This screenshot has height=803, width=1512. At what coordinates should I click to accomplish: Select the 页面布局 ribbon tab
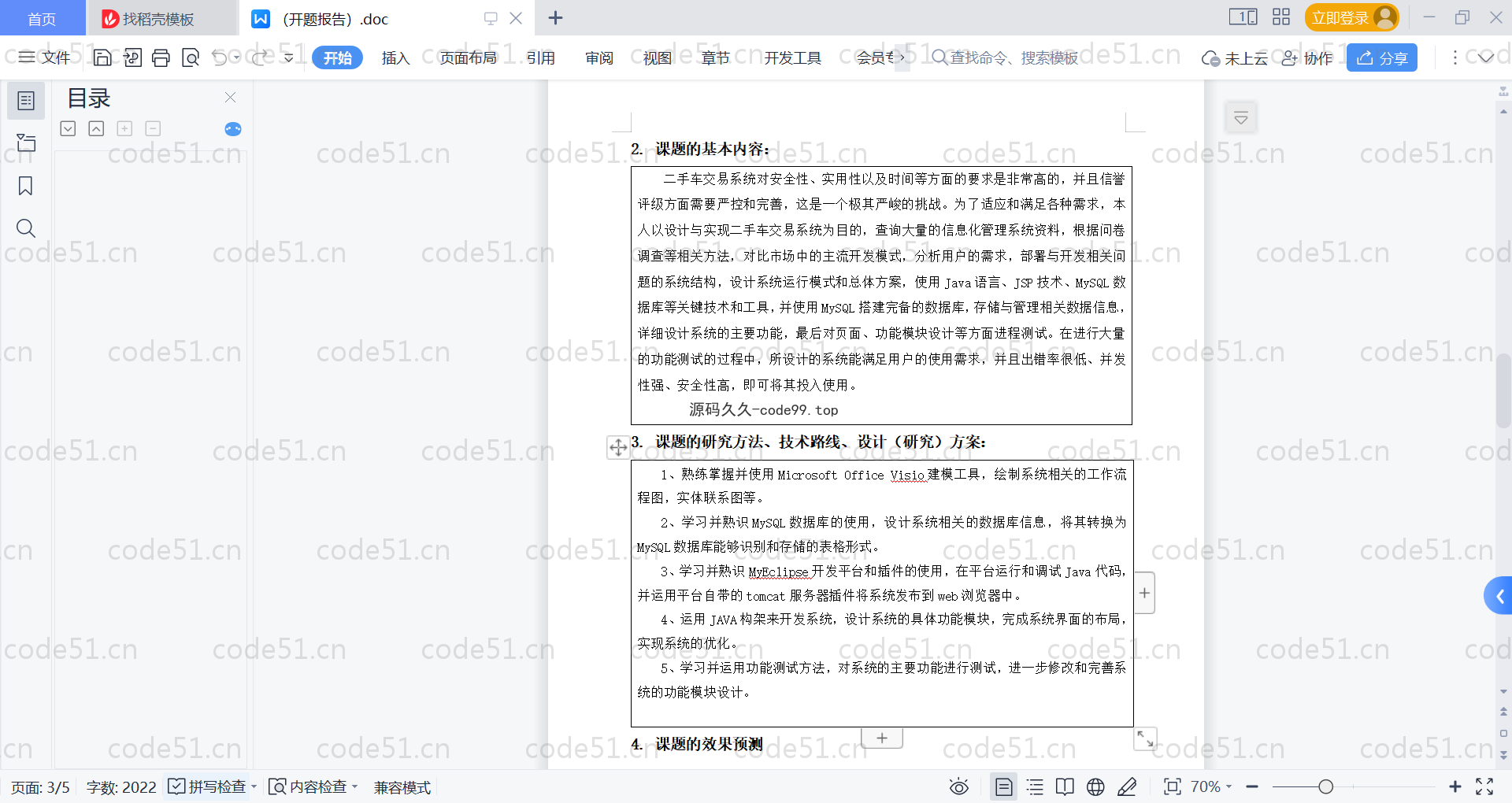pos(468,57)
